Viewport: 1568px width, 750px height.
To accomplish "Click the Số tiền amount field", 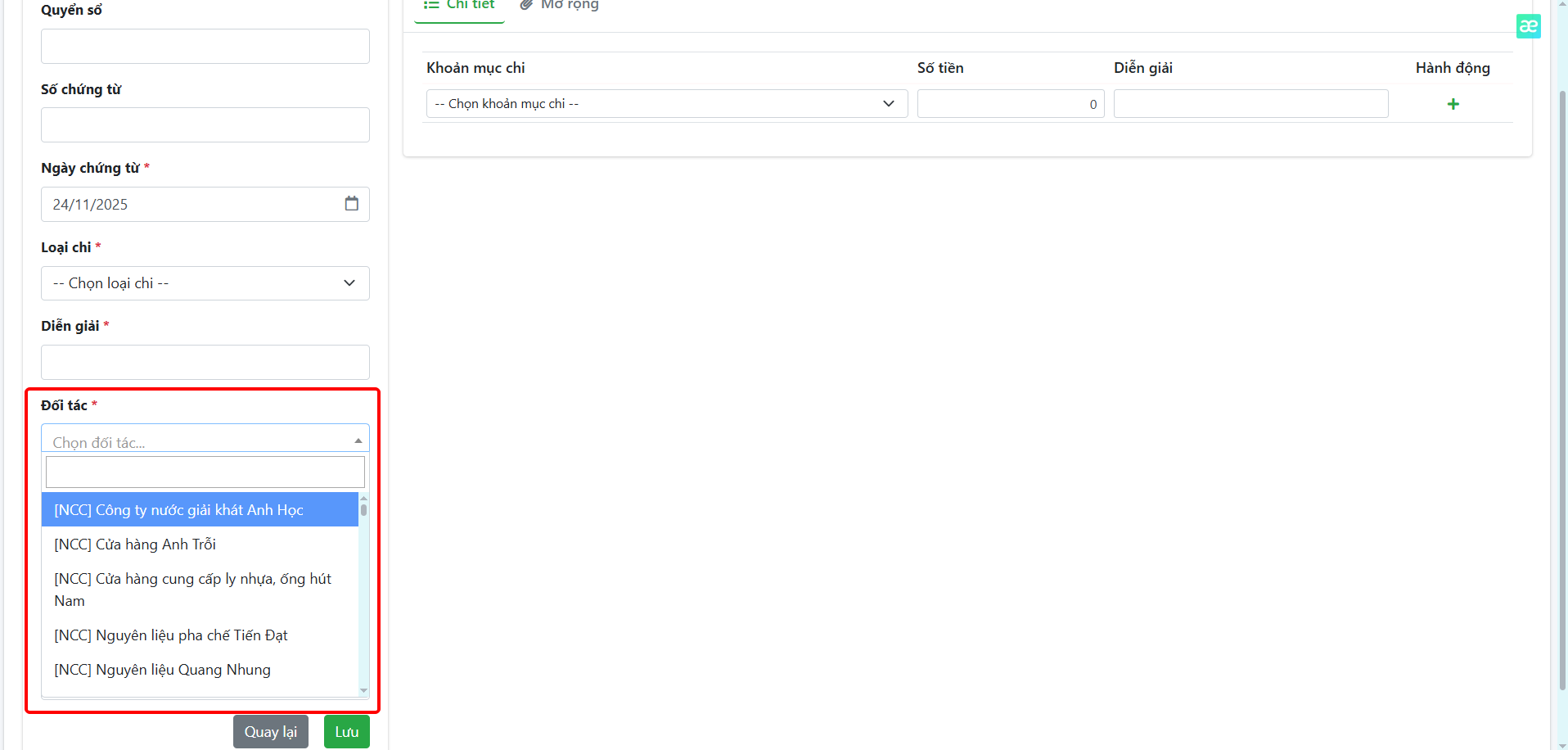I will (1010, 104).
